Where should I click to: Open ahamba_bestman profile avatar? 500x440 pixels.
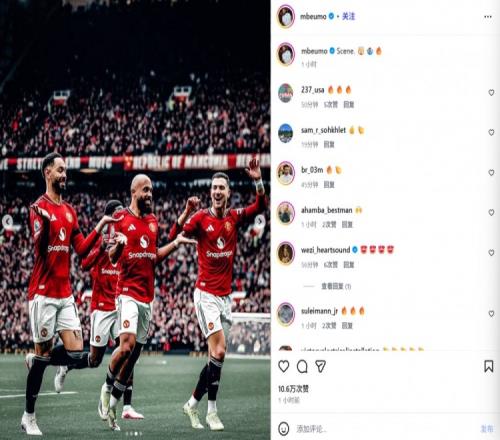tap(286, 213)
